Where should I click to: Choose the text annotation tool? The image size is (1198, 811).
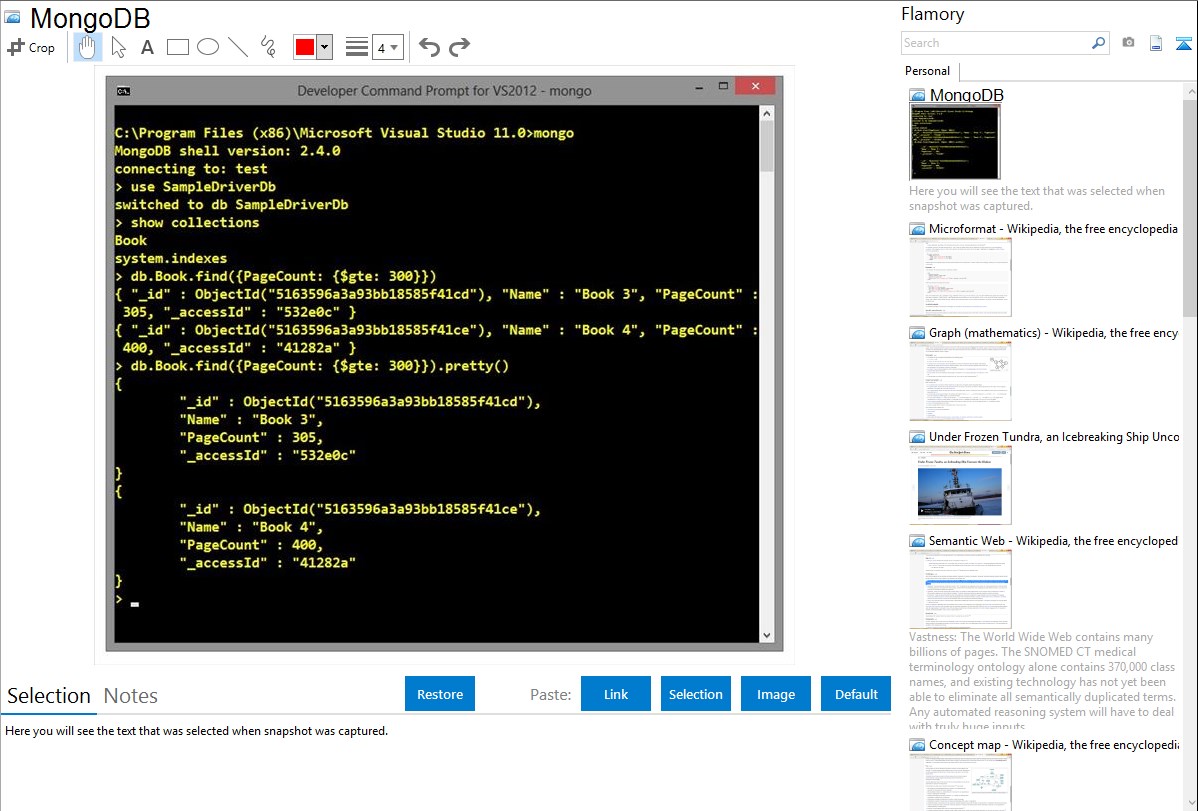147,47
